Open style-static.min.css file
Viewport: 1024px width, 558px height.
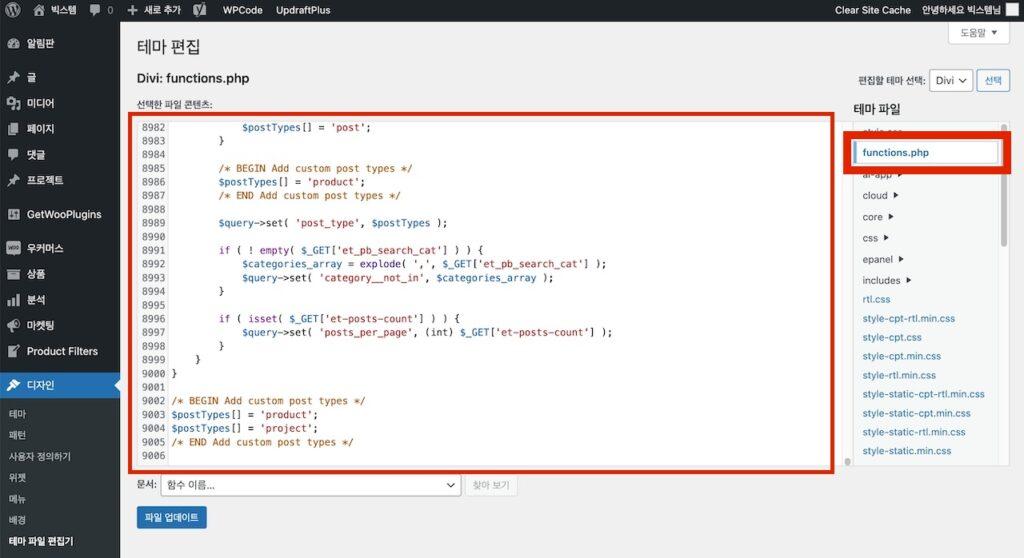click(x=906, y=451)
